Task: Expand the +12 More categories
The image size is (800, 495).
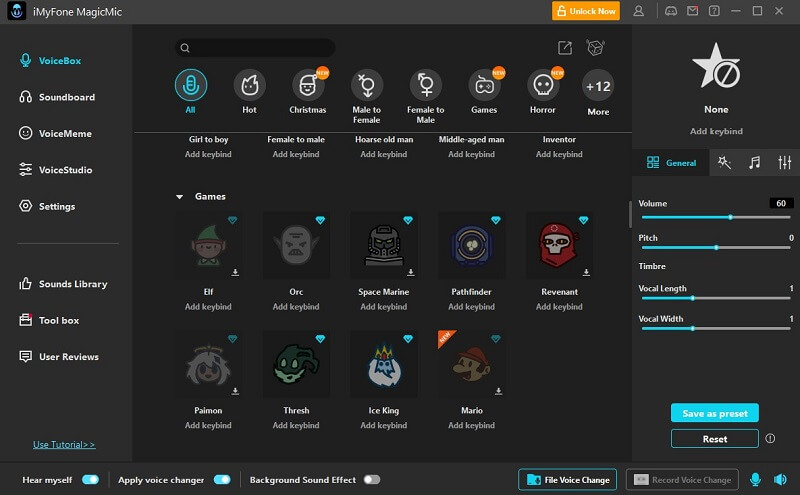Action: pyautogui.click(x=598, y=86)
